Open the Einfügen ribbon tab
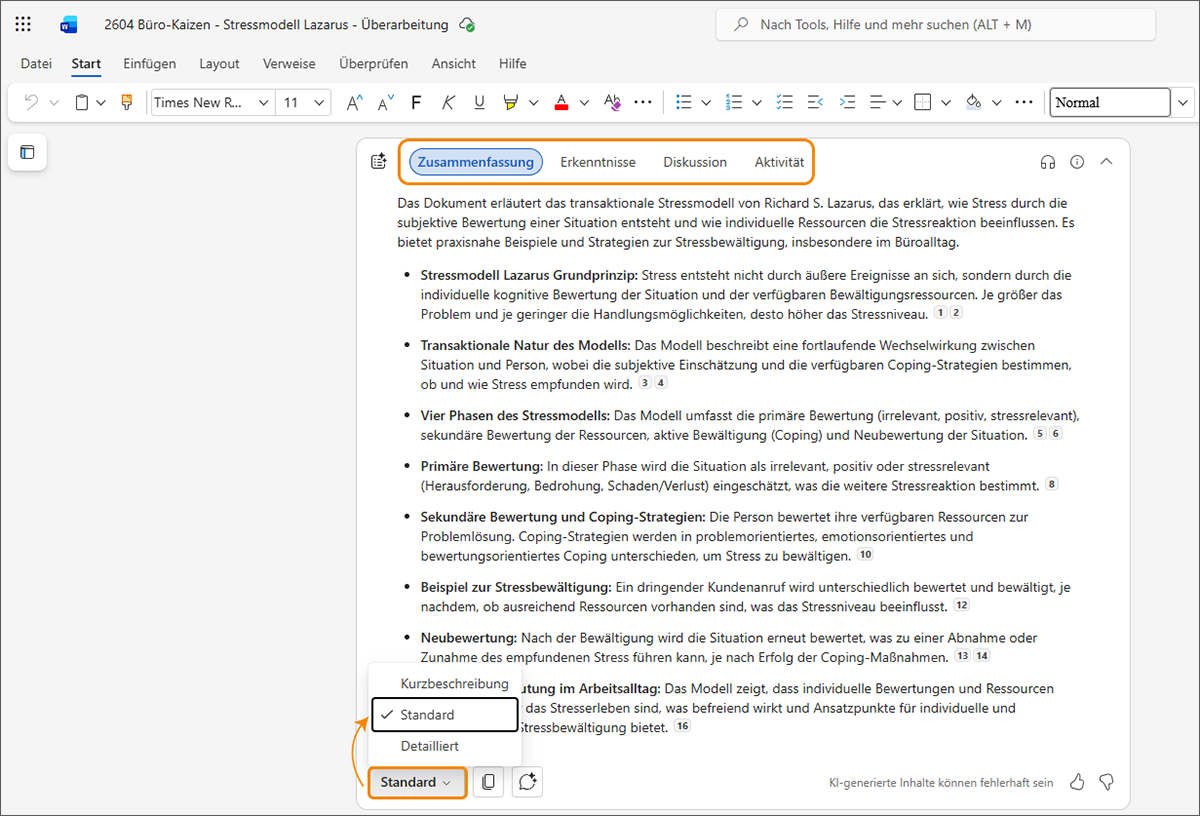1200x816 pixels. [149, 64]
